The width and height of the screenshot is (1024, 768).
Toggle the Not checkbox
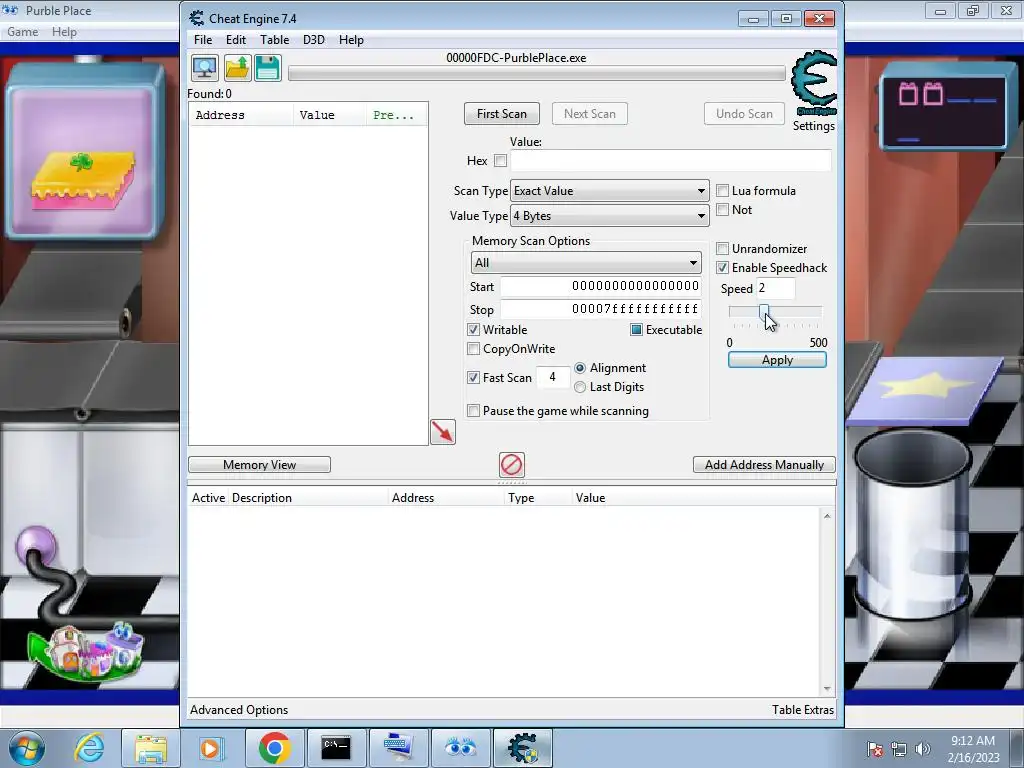pyautogui.click(x=722, y=210)
